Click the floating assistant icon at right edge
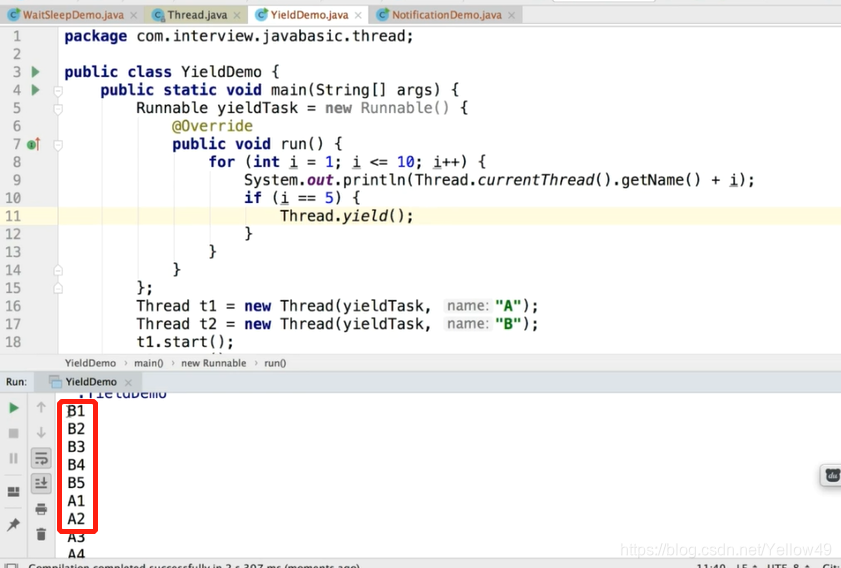This screenshot has width=841, height=568. click(832, 475)
